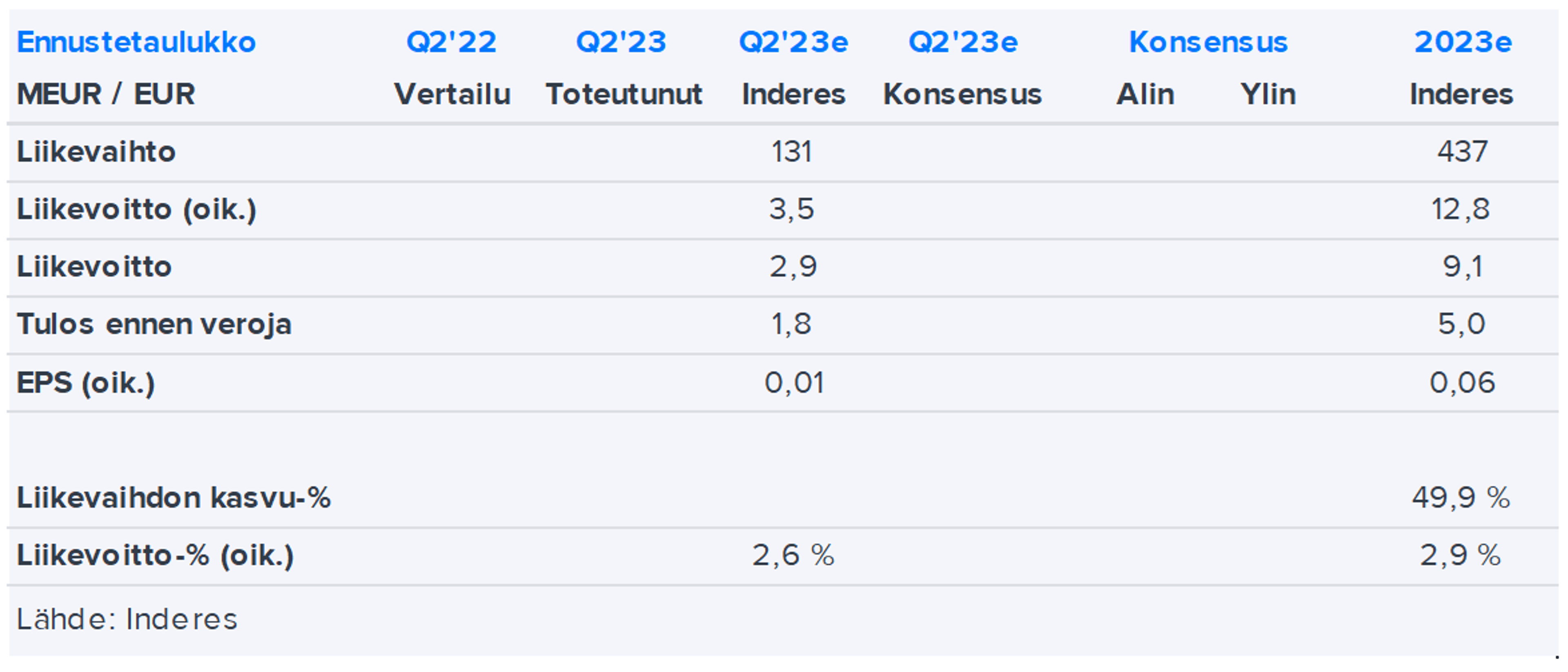Click the Lähde: Inderes source text

pos(127,620)
